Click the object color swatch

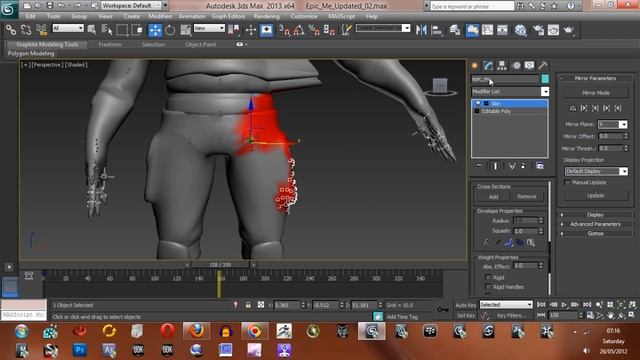tap(545, 79)
